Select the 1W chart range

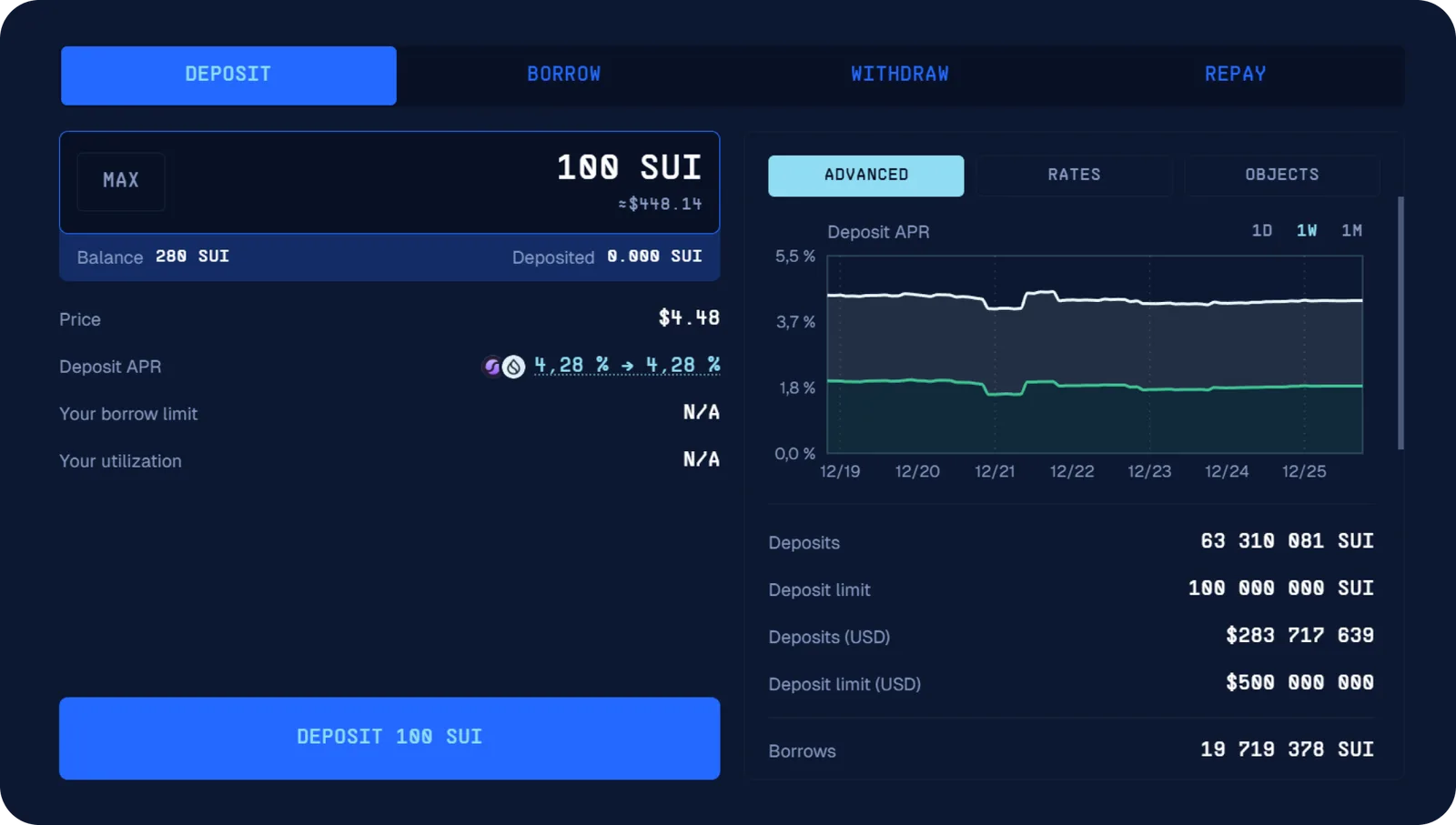[x=1307, y=231]
